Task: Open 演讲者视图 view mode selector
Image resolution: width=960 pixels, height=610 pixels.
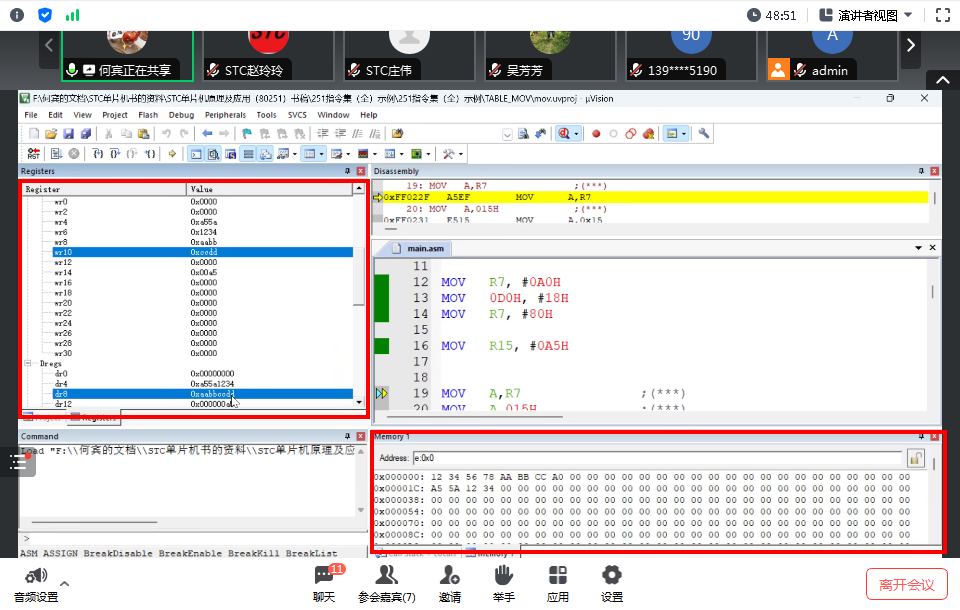Action: coord(866,15)
